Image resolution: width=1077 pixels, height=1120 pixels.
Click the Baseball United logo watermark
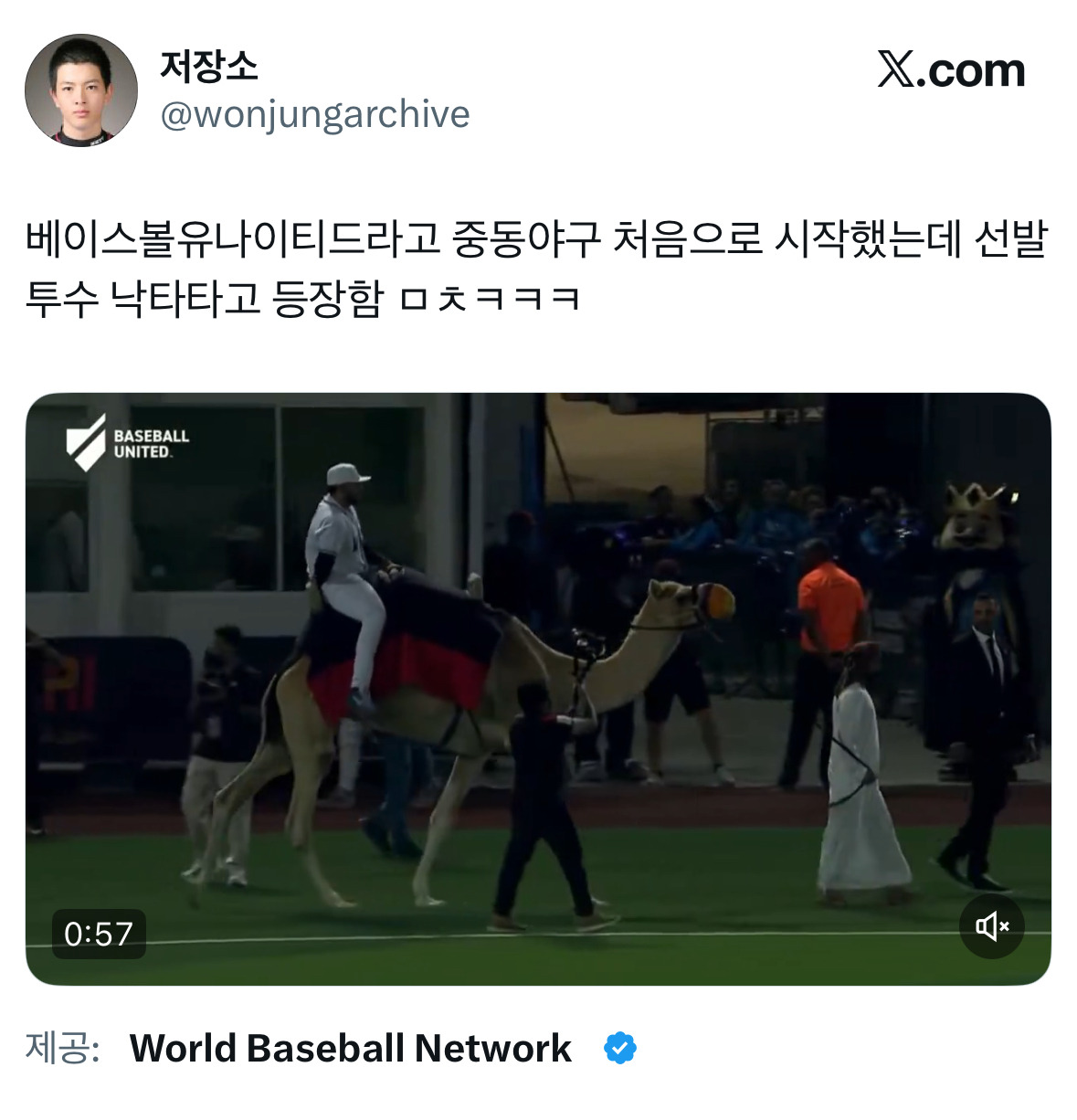click(x=127, y=443)
